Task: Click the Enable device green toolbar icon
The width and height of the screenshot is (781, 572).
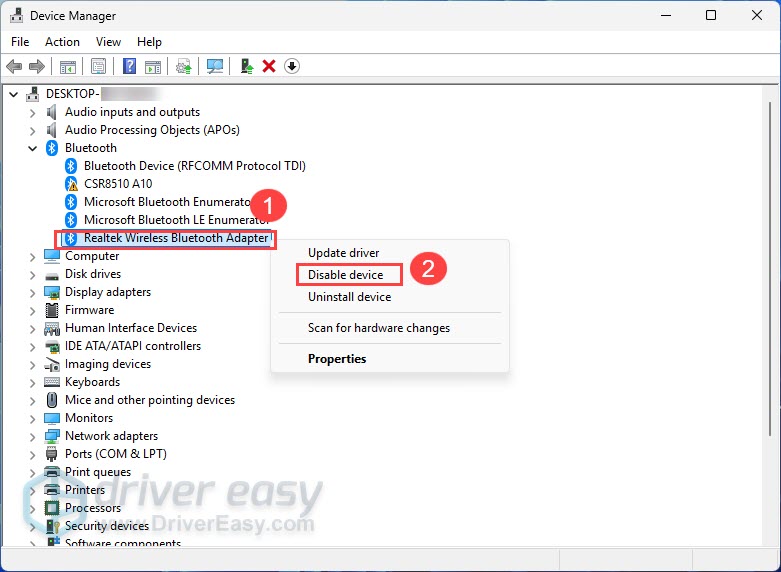Action: coord(247,66)
